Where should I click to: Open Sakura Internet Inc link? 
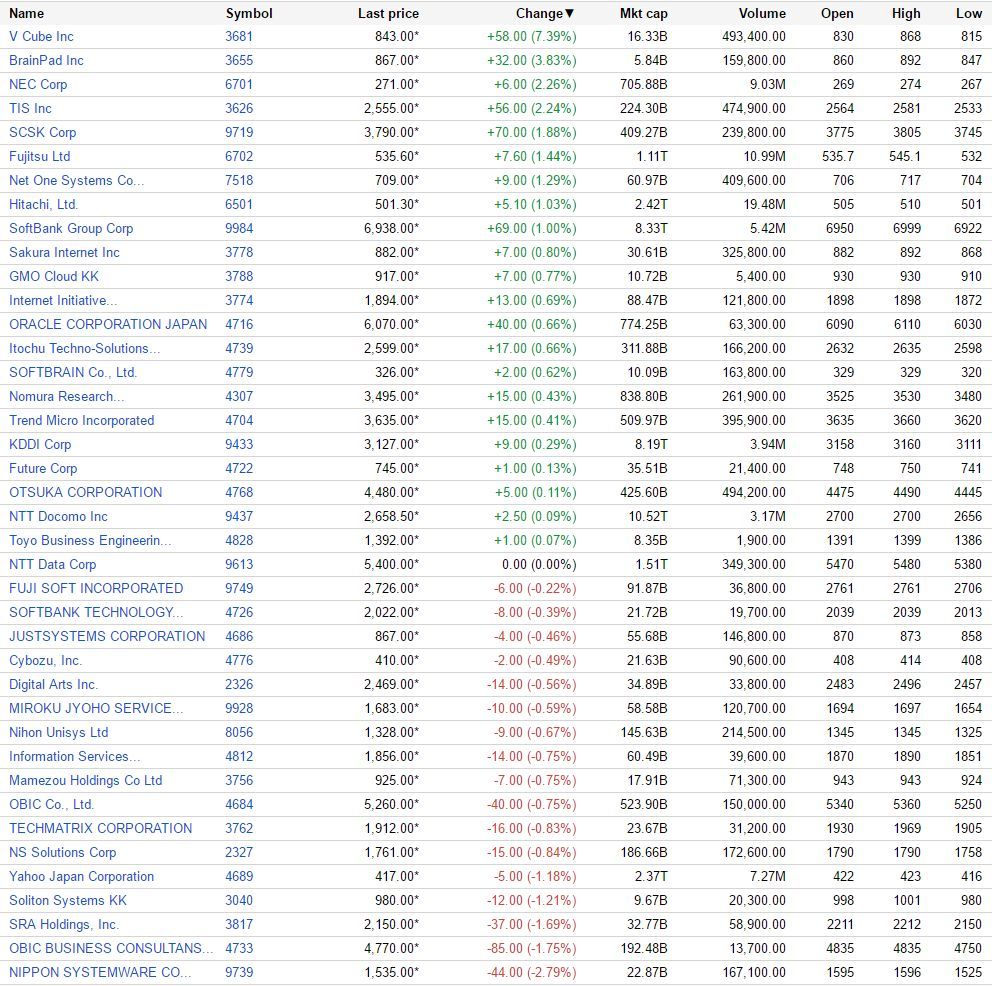[x=64, y=253]
